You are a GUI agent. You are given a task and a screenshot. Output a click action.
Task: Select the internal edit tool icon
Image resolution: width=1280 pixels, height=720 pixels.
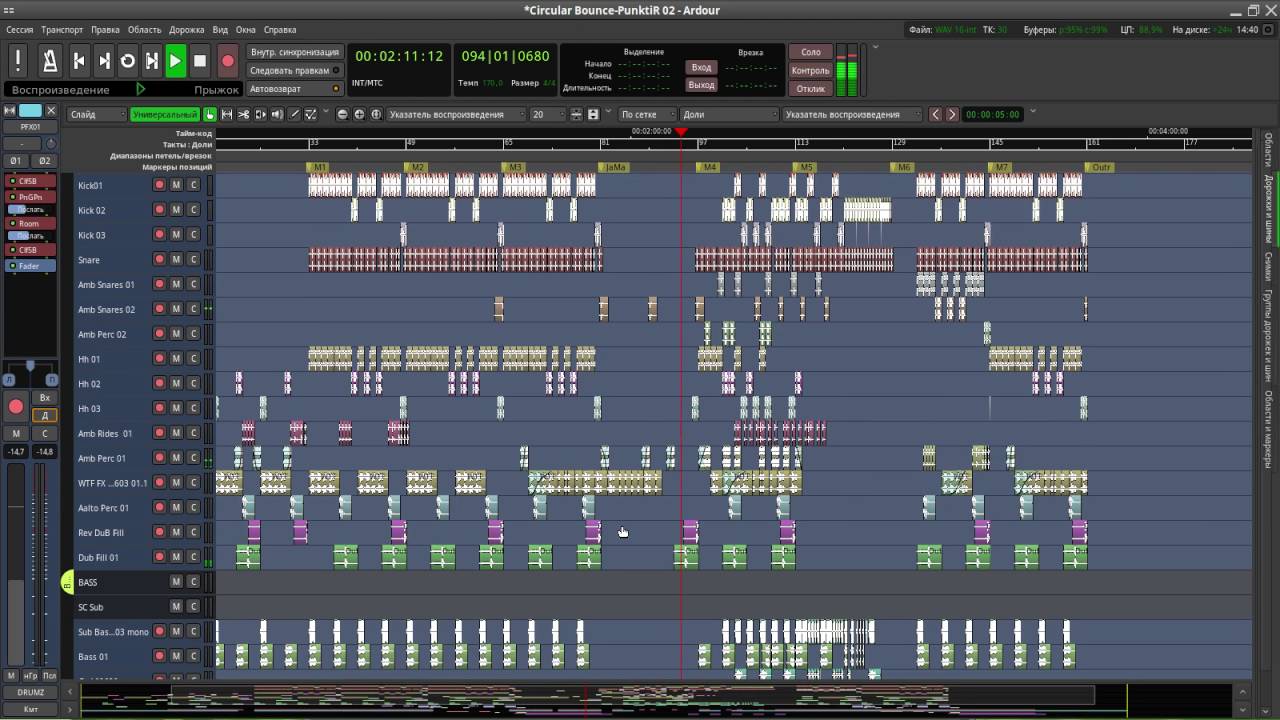(x=310, y=114)
